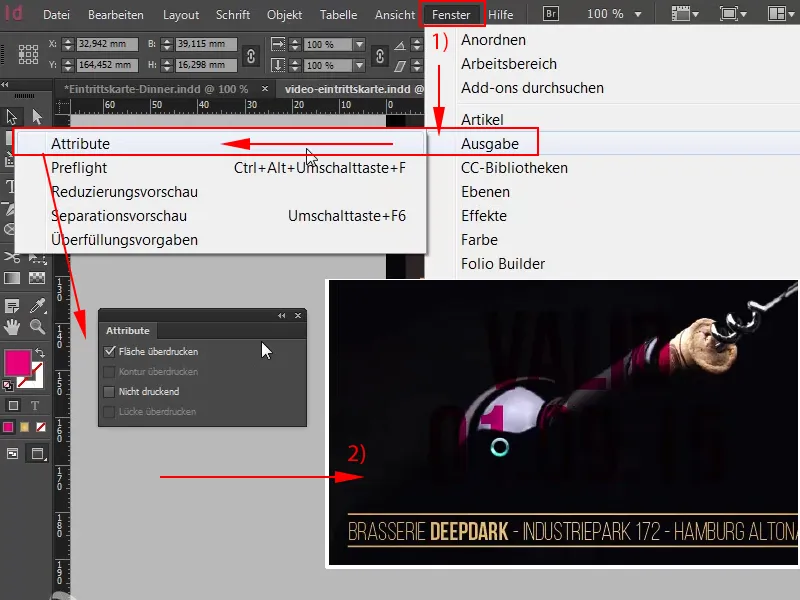
Task: Click the X value field 32,942 mm
Action: [107, 44]
